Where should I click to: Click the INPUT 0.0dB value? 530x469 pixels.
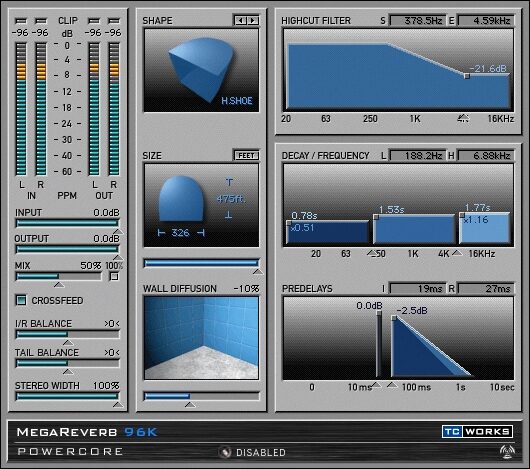pyautogui.click(x=106, y=213)
